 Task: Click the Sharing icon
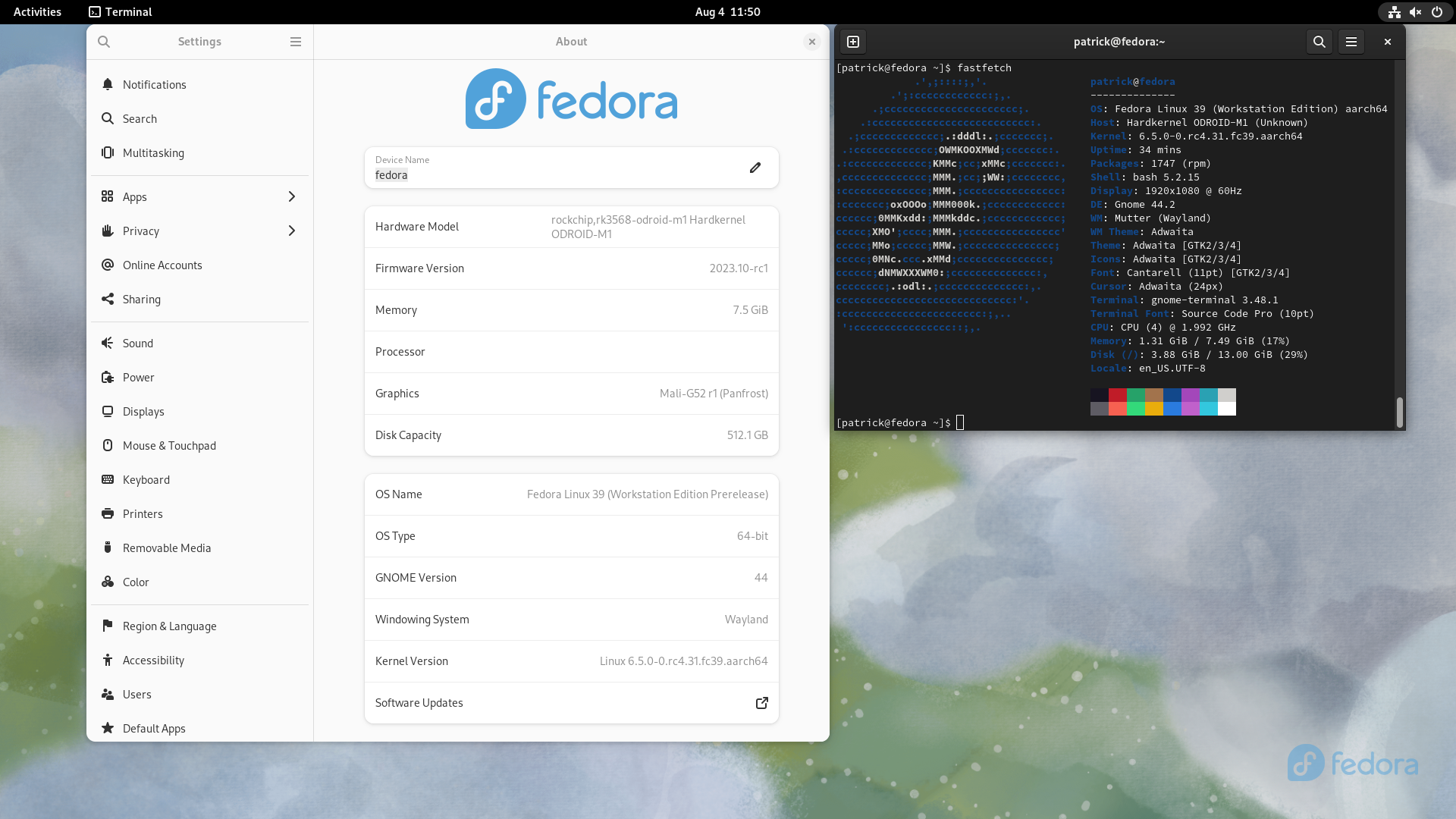(108, 299)
